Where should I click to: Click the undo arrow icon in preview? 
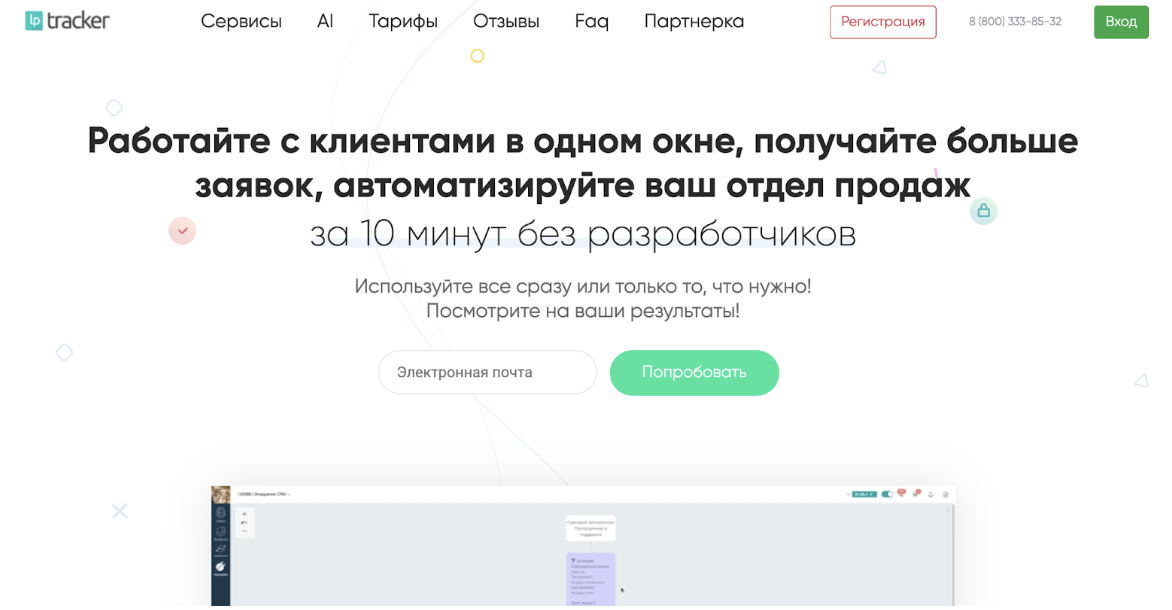(244, 523)
